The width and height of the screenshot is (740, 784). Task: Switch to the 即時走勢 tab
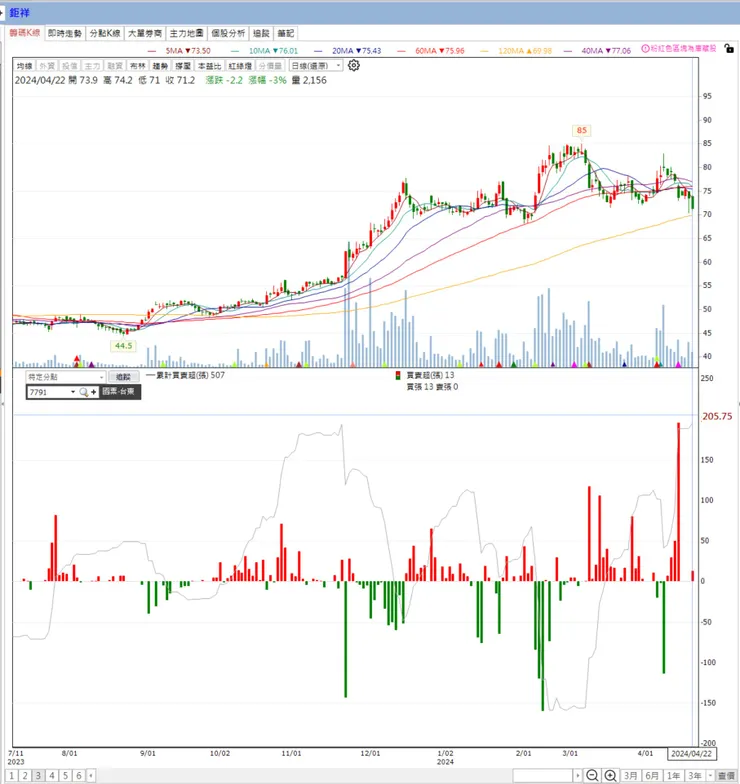[x=64, y=33]
